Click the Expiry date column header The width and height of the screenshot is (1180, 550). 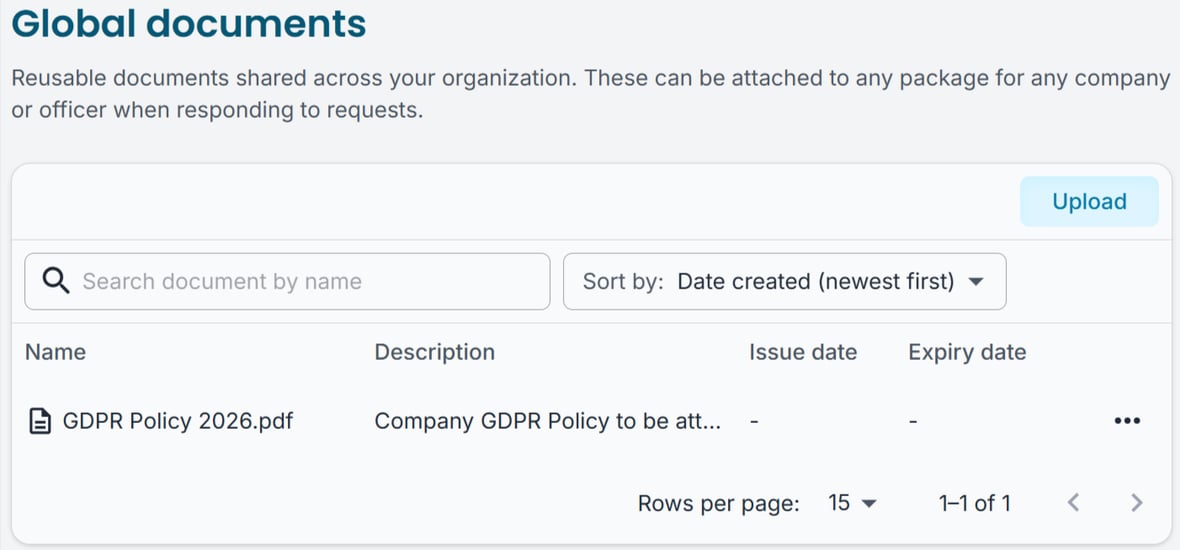(x=967, y=352)
